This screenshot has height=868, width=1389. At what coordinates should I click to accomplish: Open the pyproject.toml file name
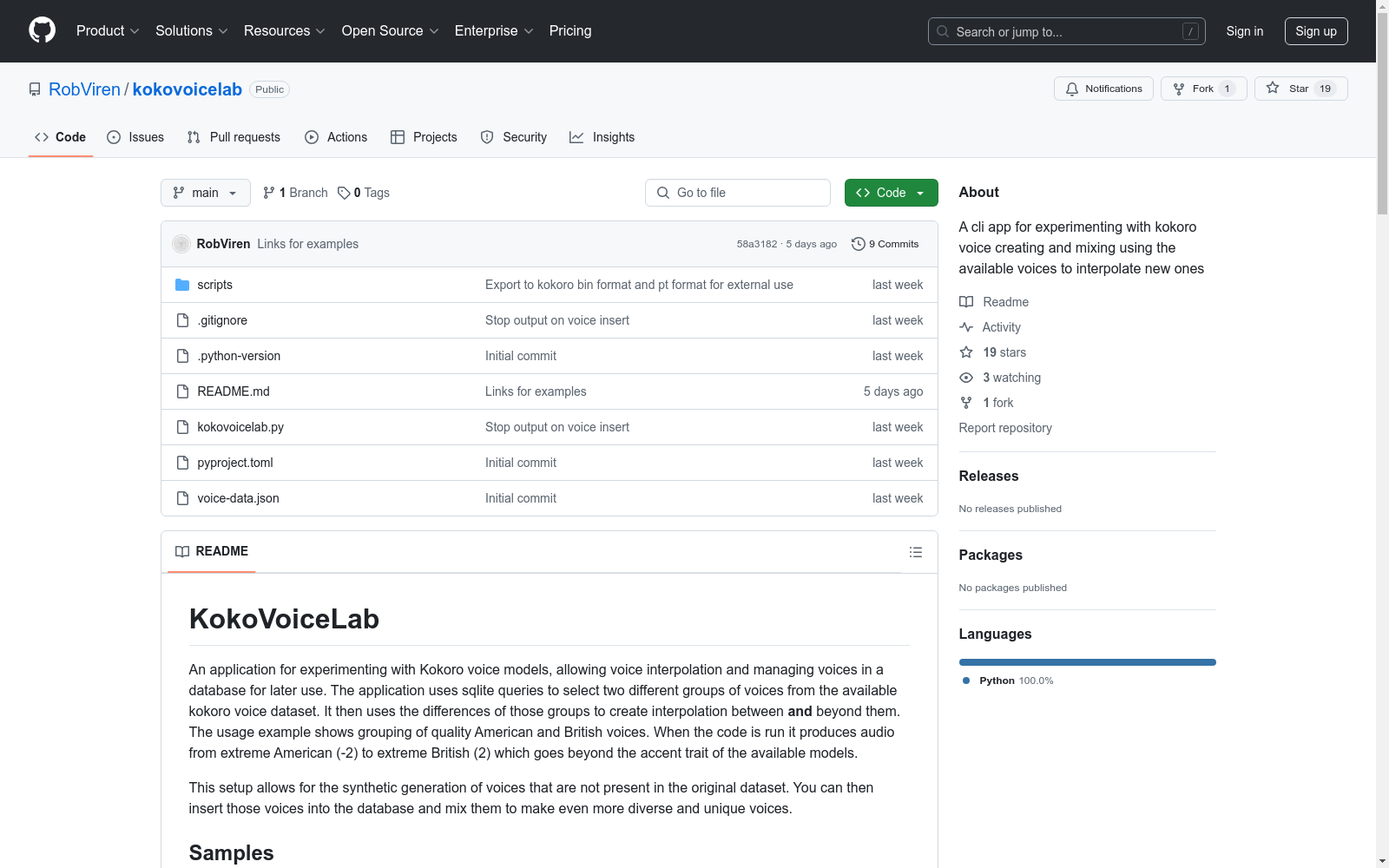tap(235, 463)
